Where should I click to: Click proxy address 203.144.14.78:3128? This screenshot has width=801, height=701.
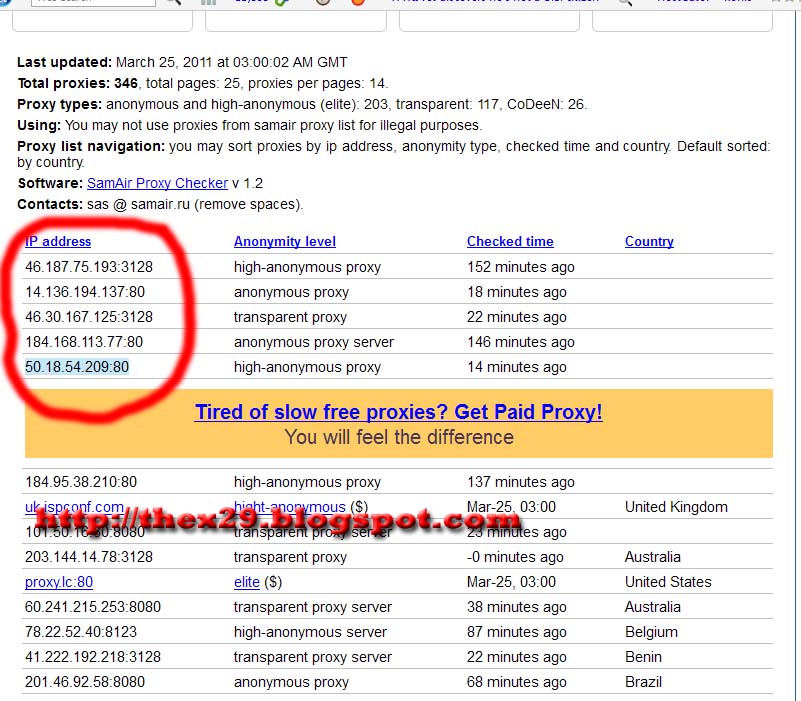(x=89, y=557)
